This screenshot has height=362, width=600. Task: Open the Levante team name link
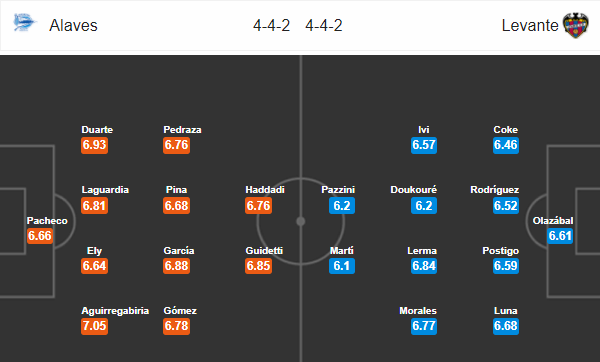click(530, 26)
